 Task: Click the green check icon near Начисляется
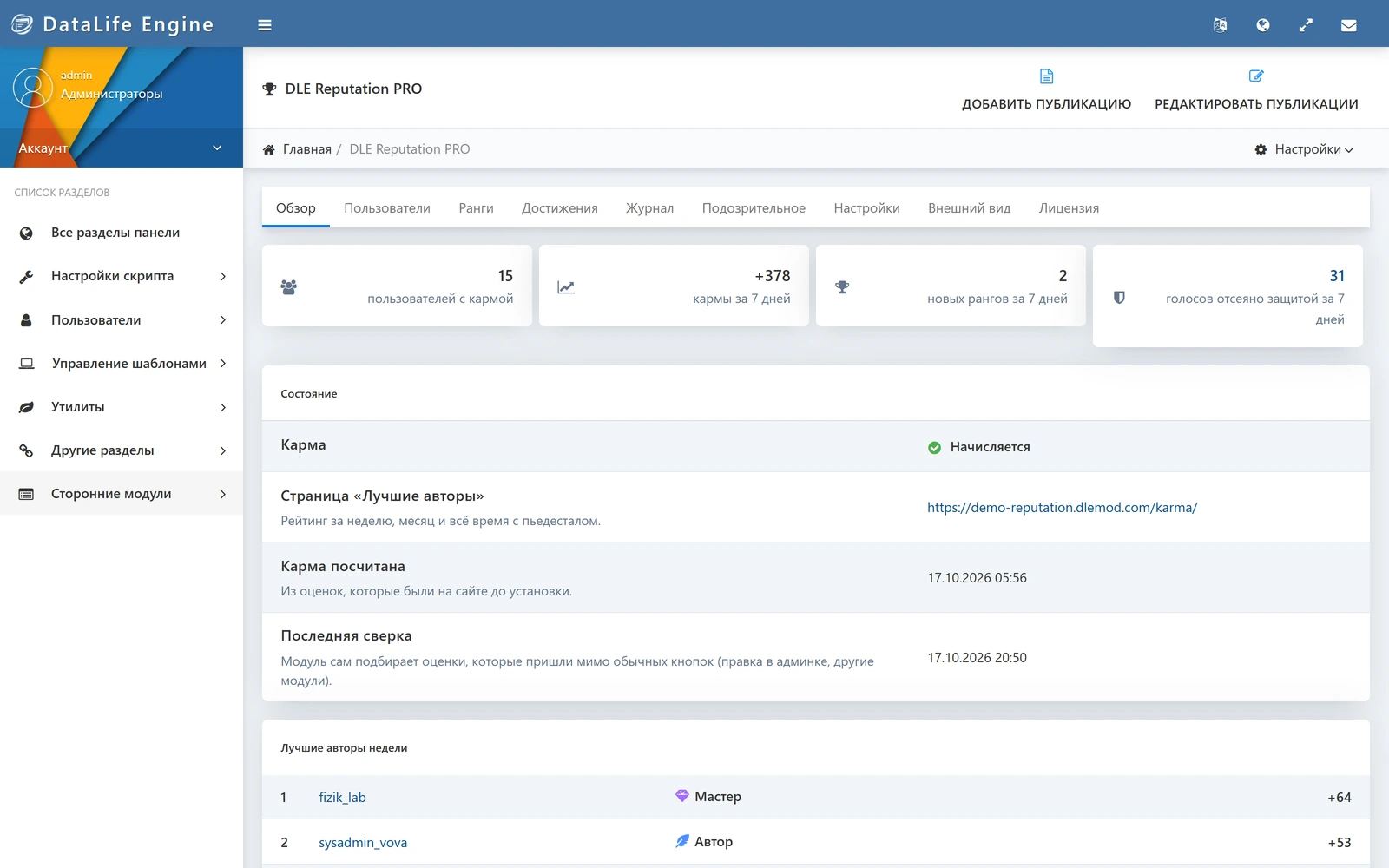[x=934, y=447]
